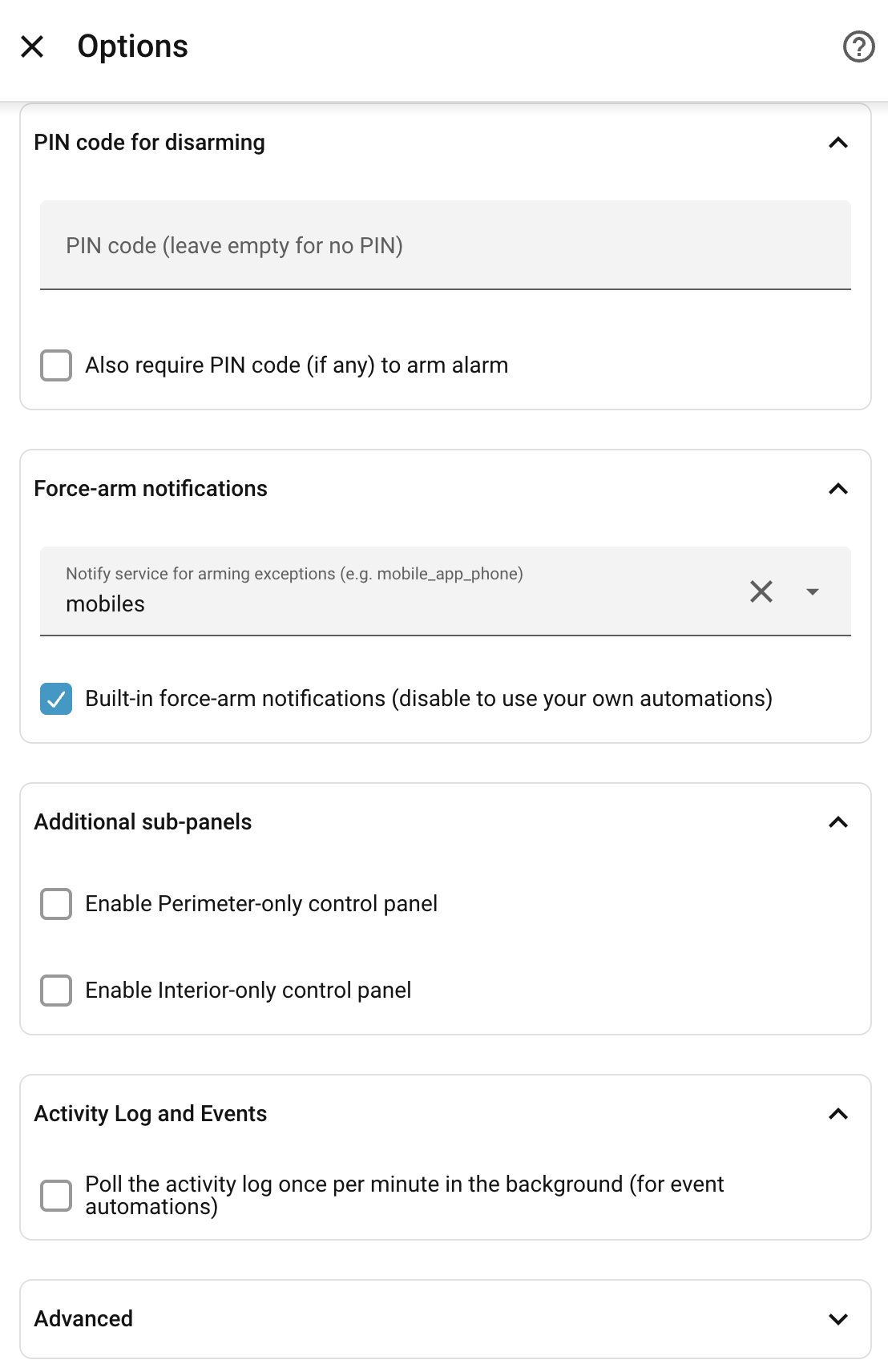The height and width of the screenshot is (1372, 888).
Task: Clear the notify service selection
Action: point(761,591)
